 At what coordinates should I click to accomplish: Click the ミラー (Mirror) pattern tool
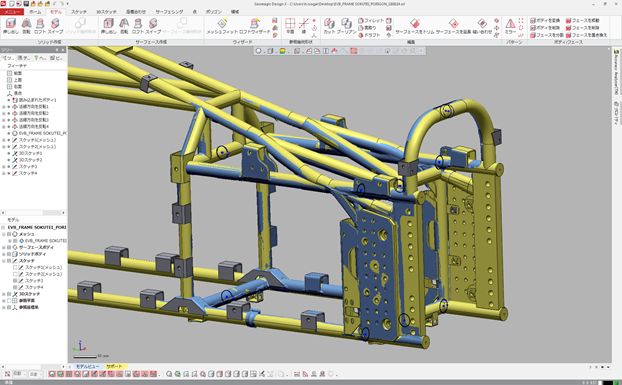click(510, 26)
